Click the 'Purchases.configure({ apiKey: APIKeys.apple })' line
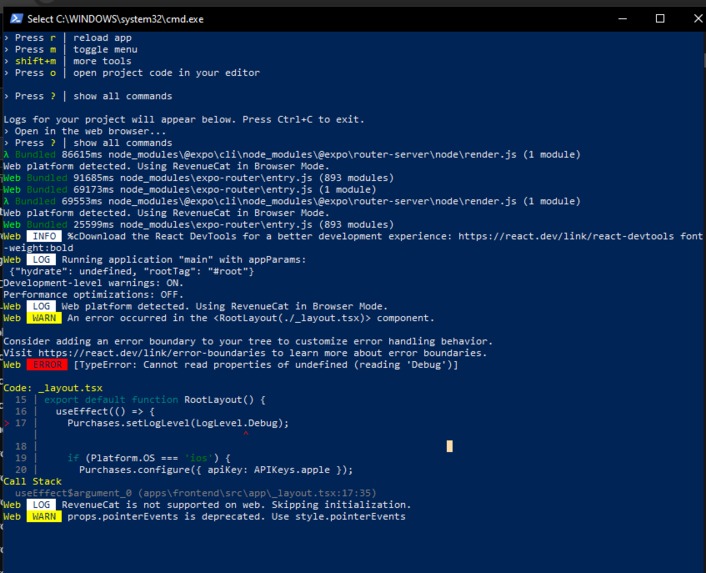706x573 pixels. coord(216,470)
